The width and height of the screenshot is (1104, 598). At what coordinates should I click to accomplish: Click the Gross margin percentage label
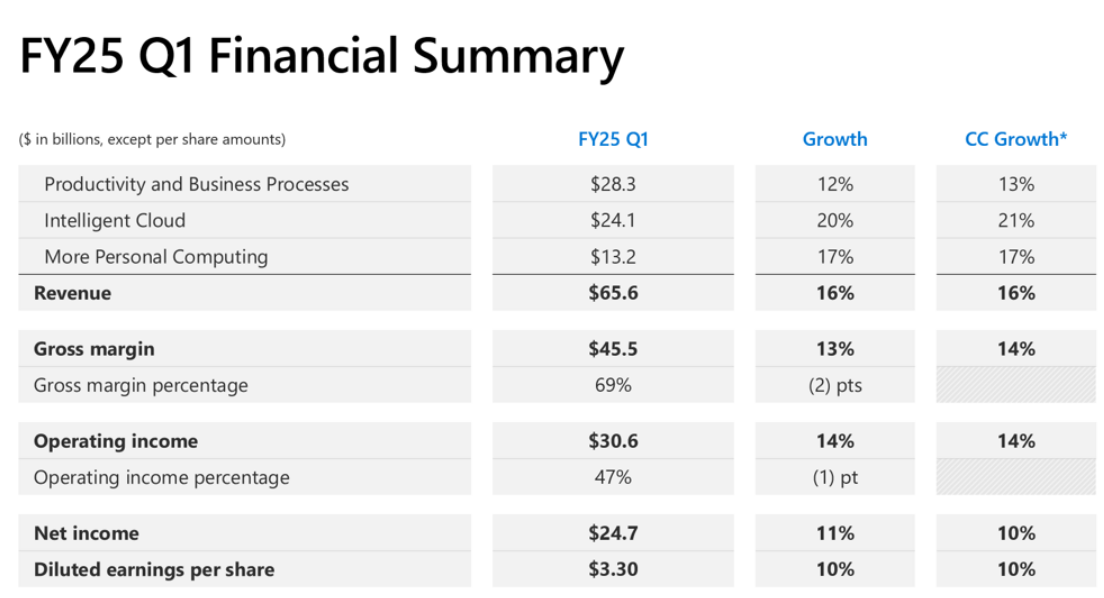(140, 385)
